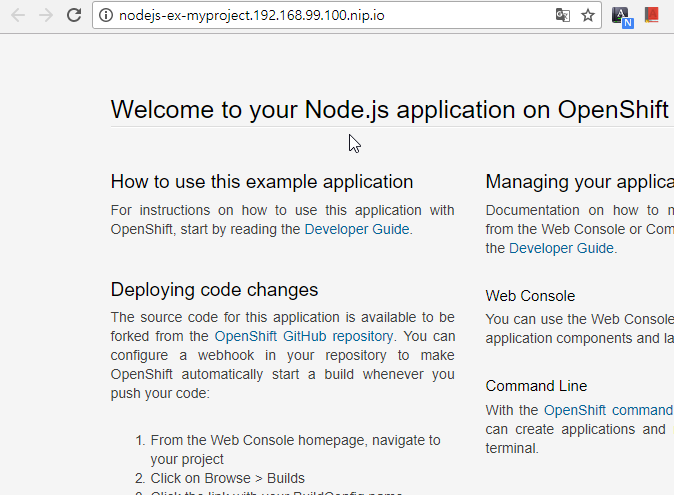The image size is (674, 495).
Task: Open the OpenShift command link under Command Line
Action: 609,410
